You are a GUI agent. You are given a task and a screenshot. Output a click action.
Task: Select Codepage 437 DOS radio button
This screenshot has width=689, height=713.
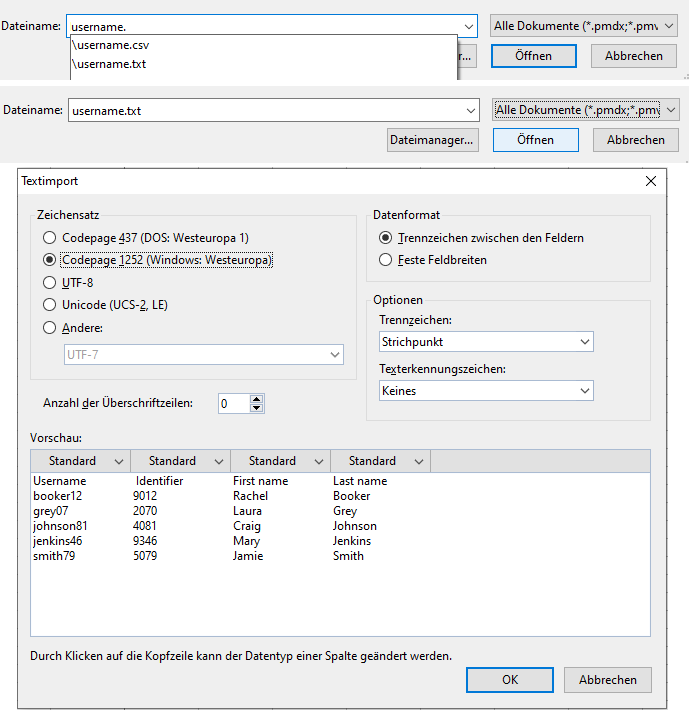pyautogui.click(x=49, y=238)
